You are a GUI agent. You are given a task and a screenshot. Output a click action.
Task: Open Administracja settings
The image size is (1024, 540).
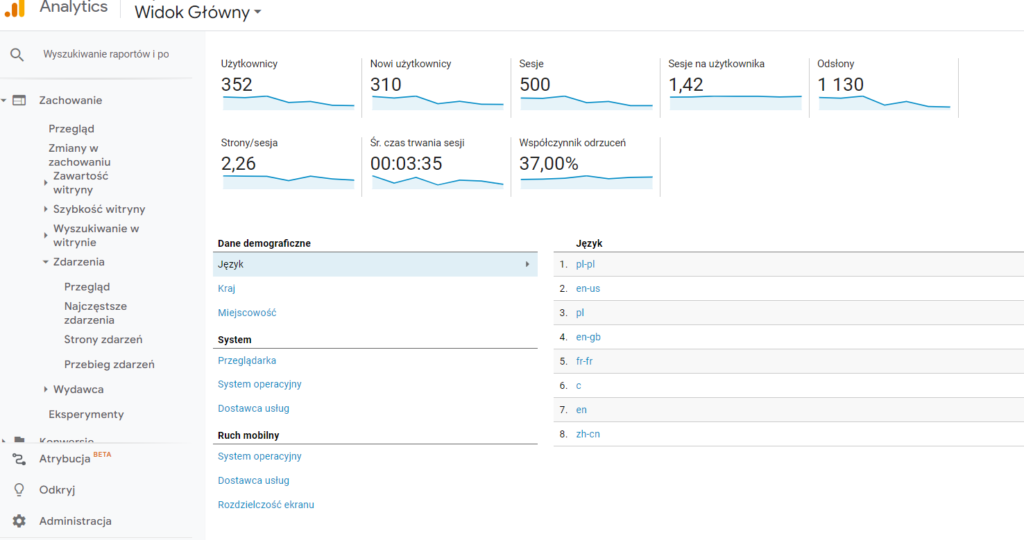[x=75, y=521]
